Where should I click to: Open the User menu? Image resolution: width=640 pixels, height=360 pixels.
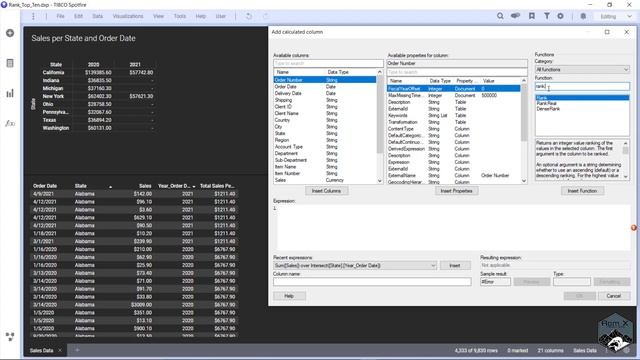220,16
